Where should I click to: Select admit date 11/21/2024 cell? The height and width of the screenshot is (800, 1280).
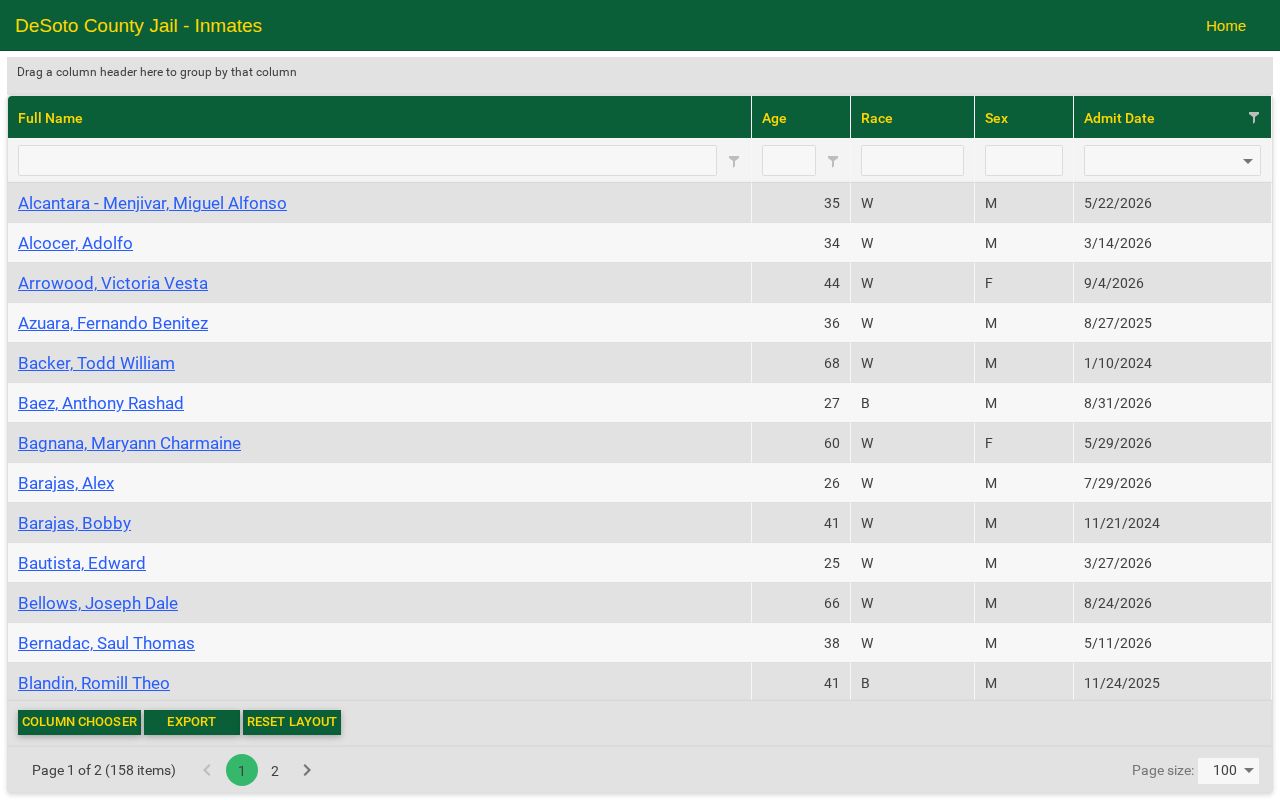coord(1172,523)
